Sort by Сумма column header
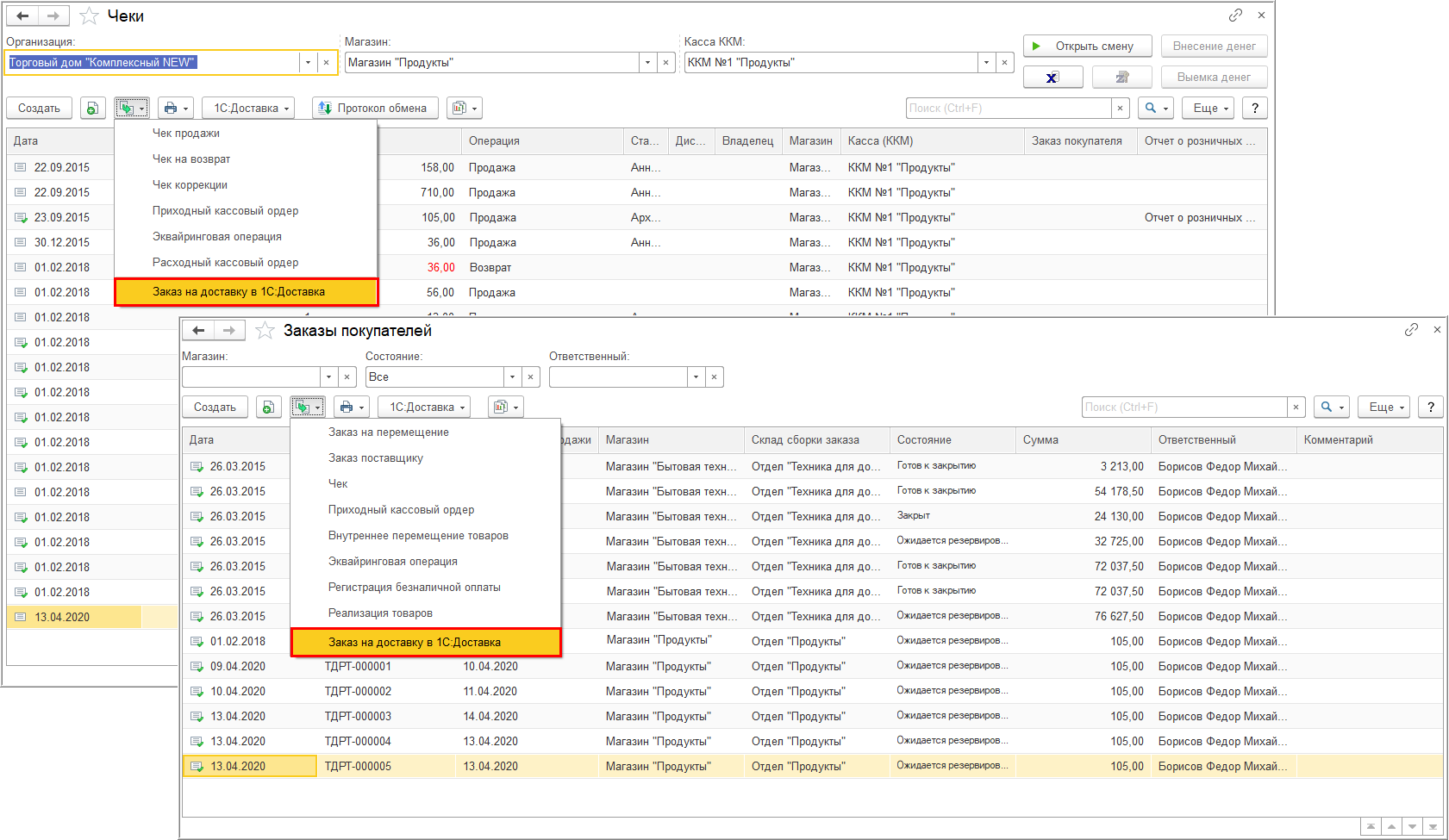Viewport: 1449px width, 840px height. pyautogui.click(x=1084, y=439)
